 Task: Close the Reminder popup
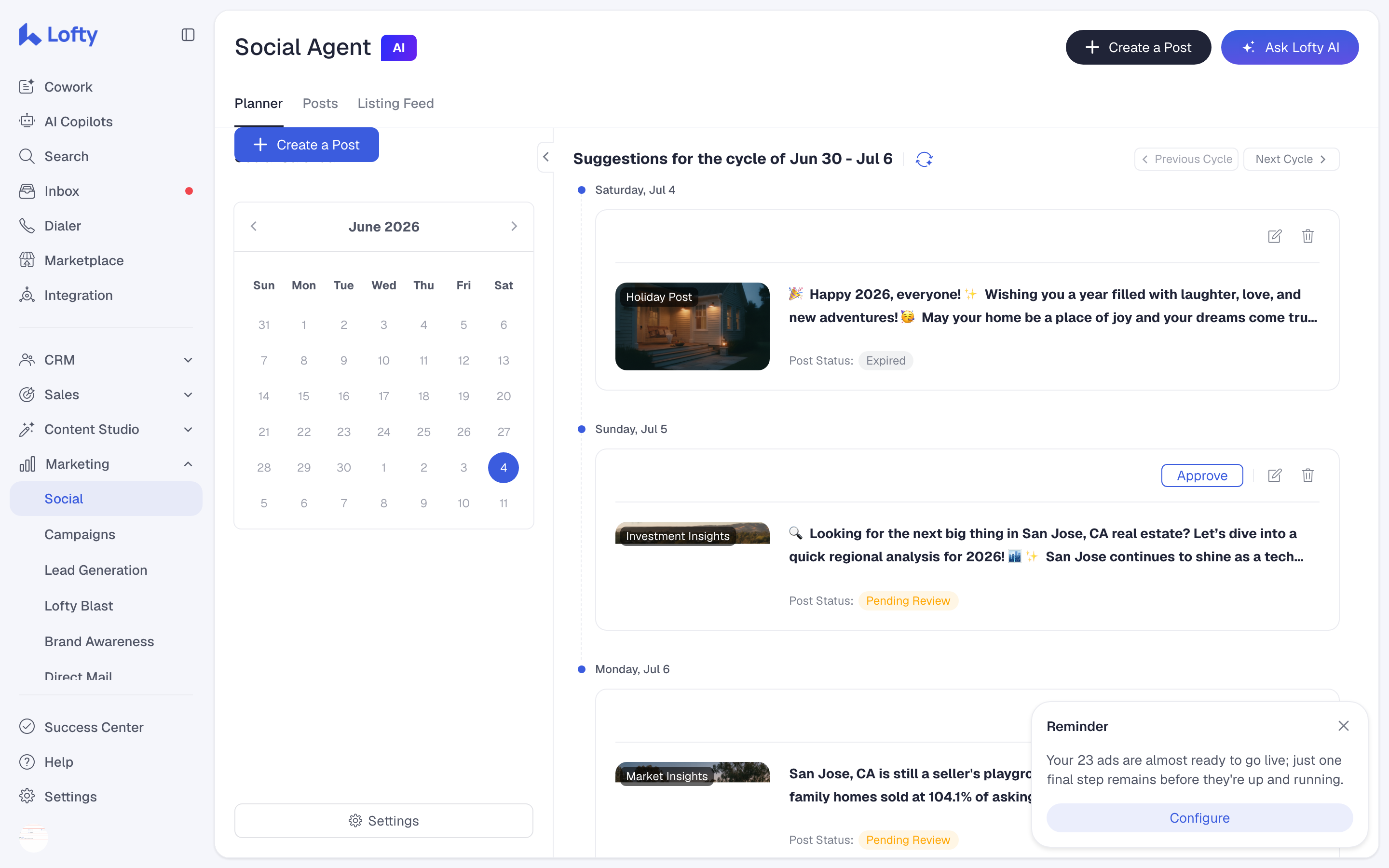(x=1344, y=726)
